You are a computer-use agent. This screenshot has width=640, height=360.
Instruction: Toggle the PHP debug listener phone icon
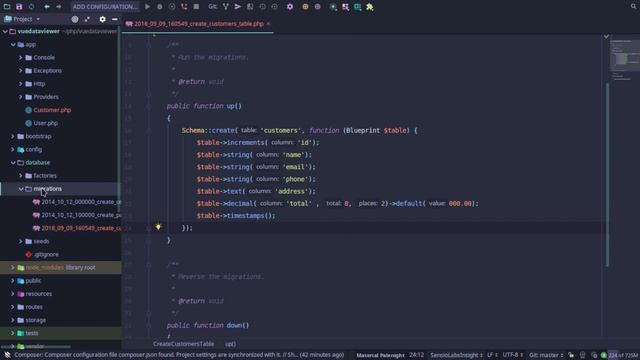184,7
